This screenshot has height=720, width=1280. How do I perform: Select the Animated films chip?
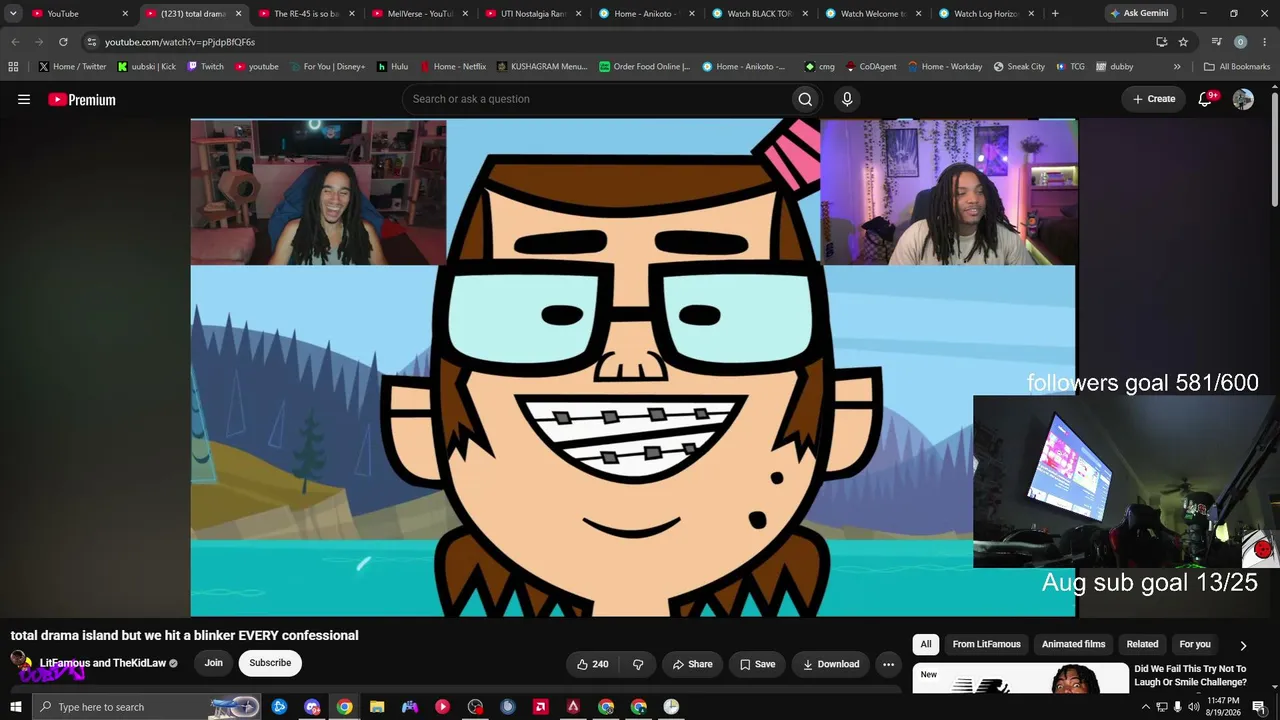[1074, 645]
